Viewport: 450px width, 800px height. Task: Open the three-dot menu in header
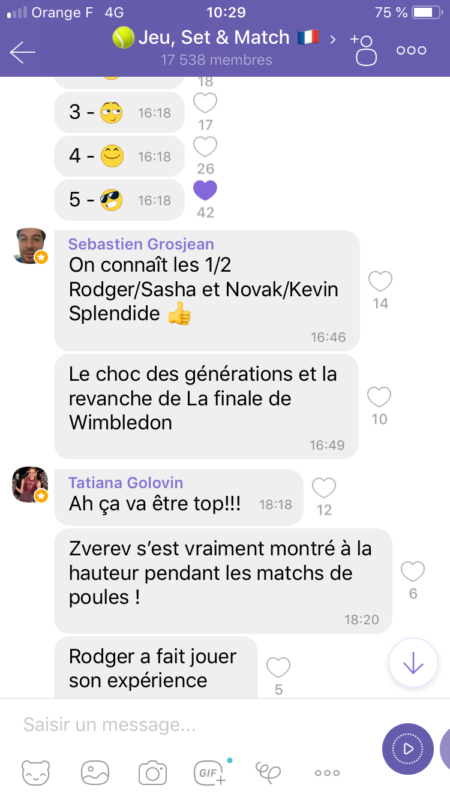coord(411,50)
